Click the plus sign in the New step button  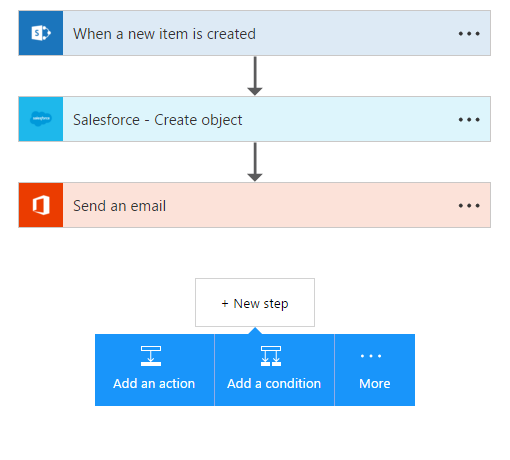tap(225, 303)
